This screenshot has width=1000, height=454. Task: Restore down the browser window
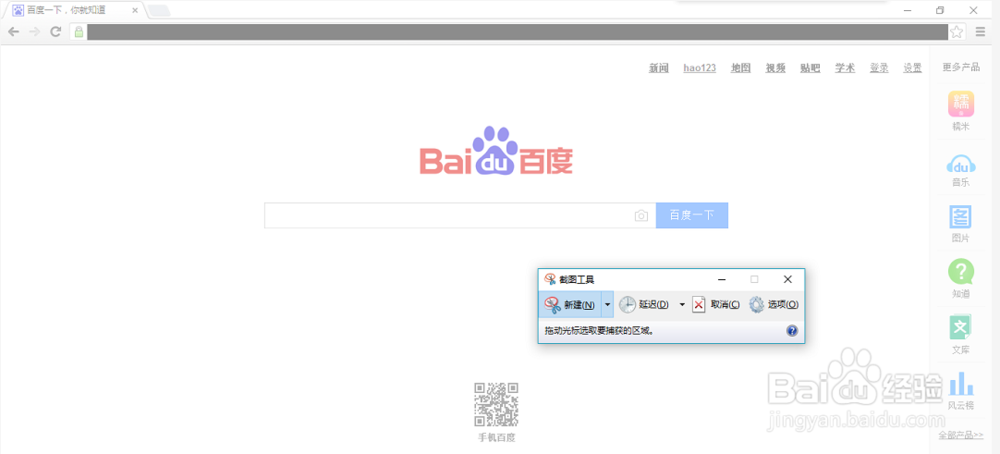[x=940, y=10]
